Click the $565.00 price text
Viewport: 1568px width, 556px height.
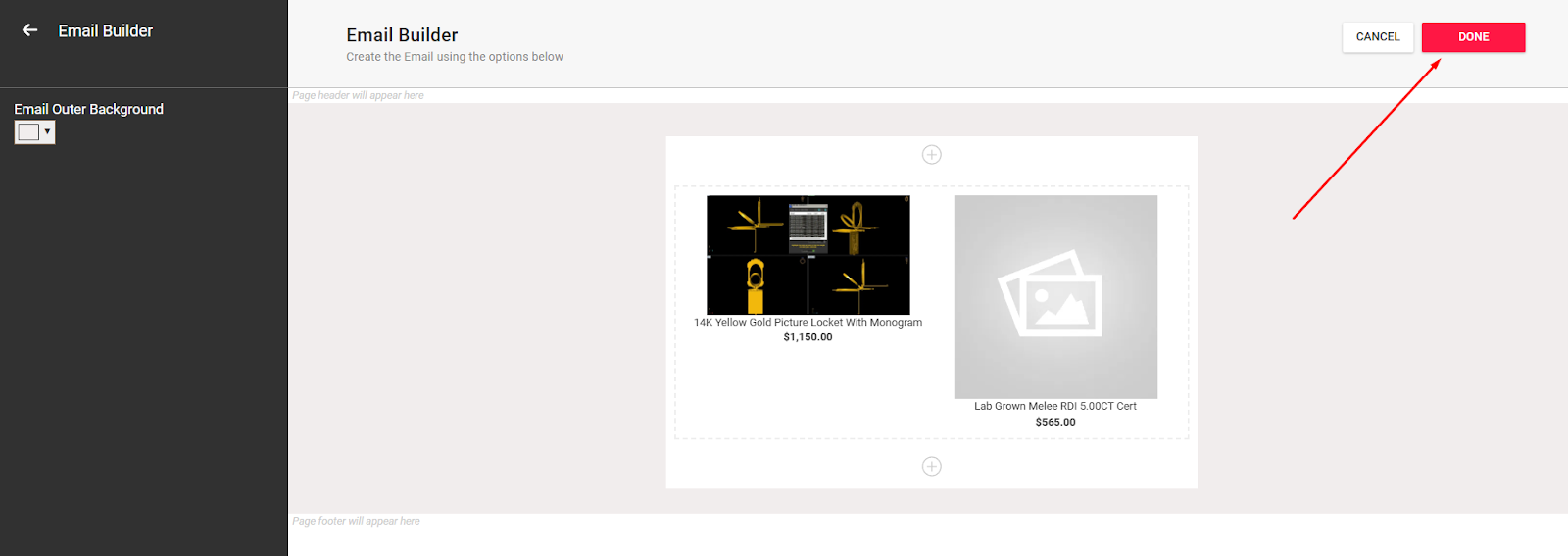[1055, 422]
